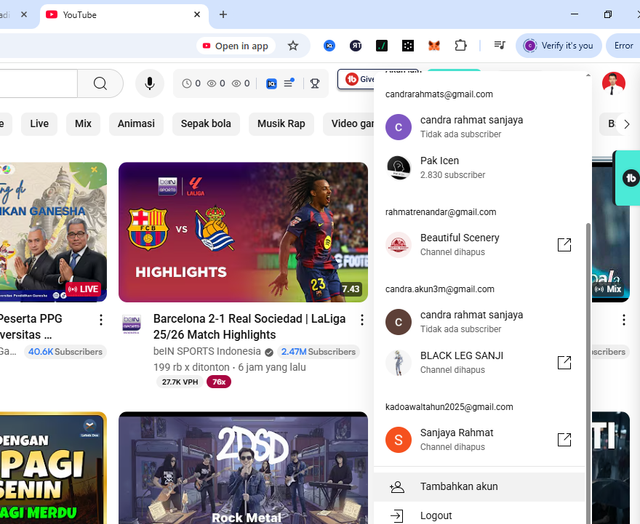Click candrarahmats@gmail.com email text
The height and width of the screenshot is (524, 640).
(x=439, y=94)
